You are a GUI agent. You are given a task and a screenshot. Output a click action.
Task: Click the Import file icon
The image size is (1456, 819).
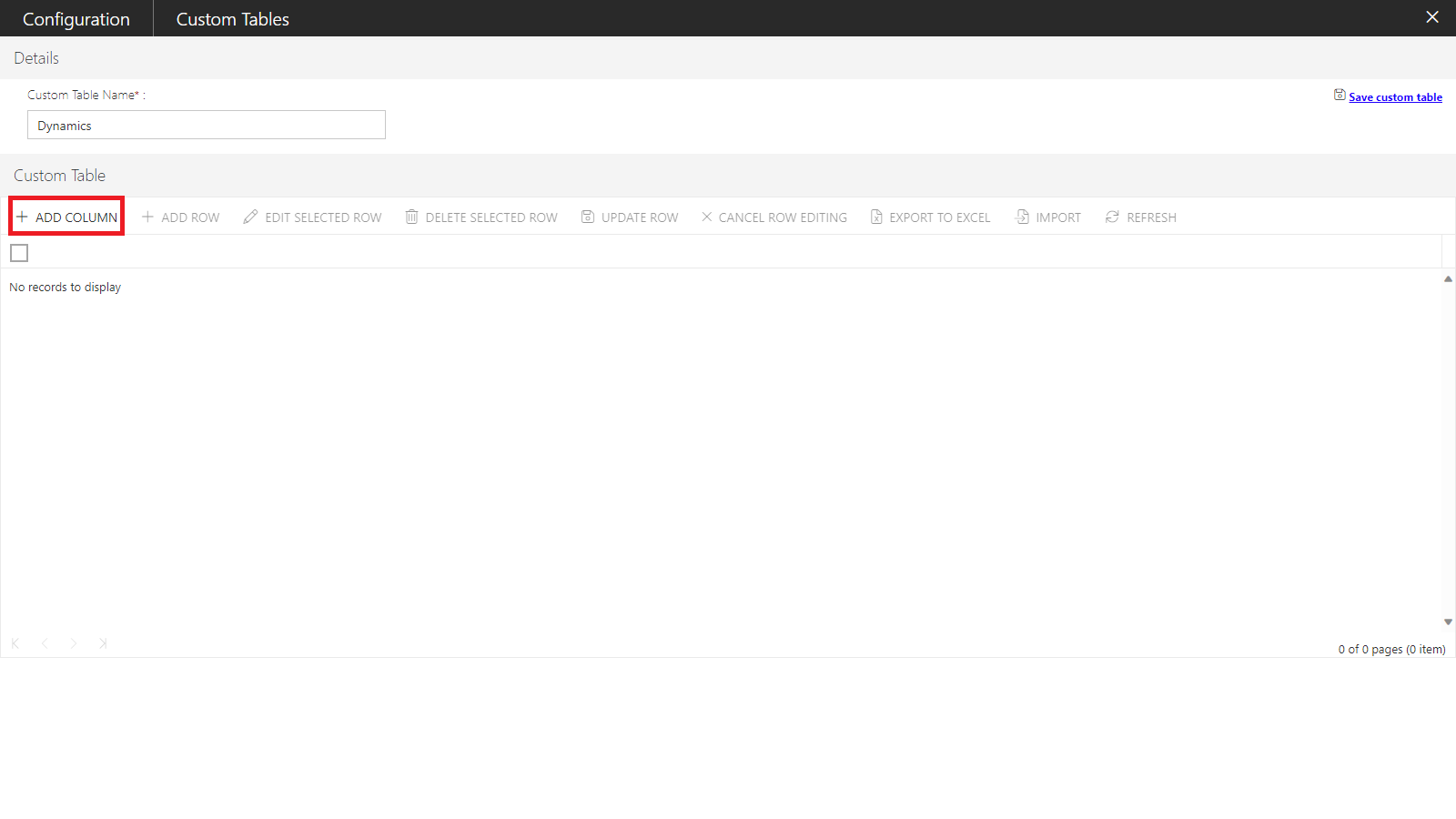coord(1023,217)
